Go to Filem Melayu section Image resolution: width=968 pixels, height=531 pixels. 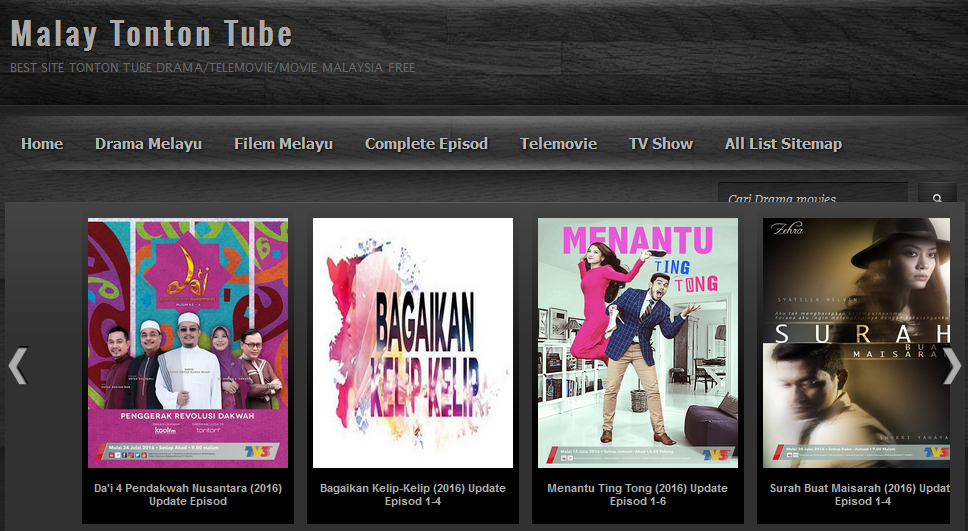pos(283,144)
